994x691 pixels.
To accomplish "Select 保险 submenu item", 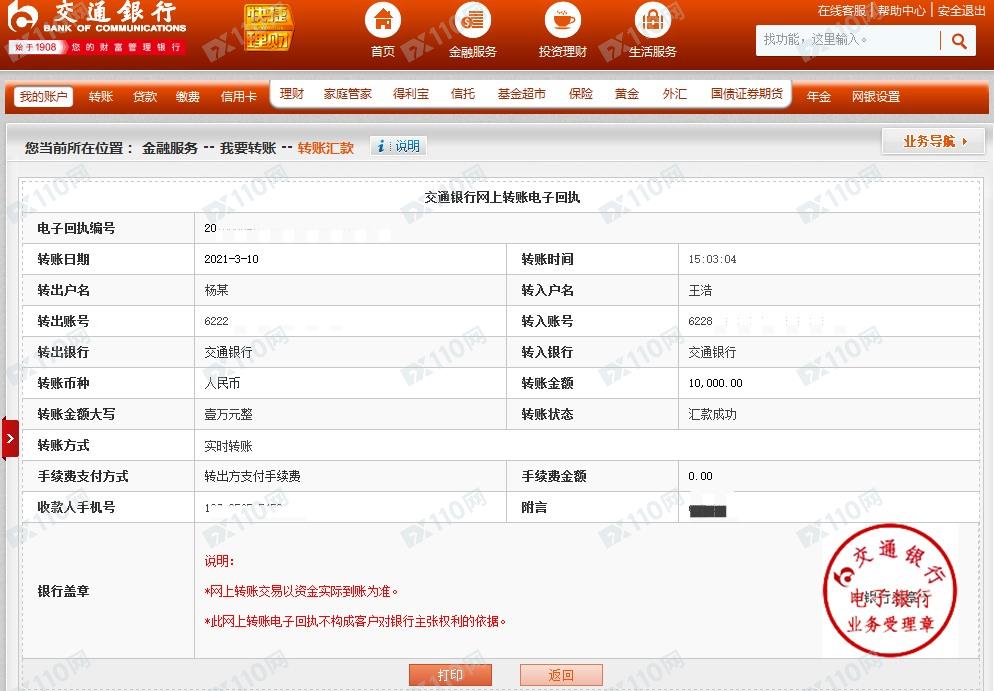I will [x=581, y=94].
